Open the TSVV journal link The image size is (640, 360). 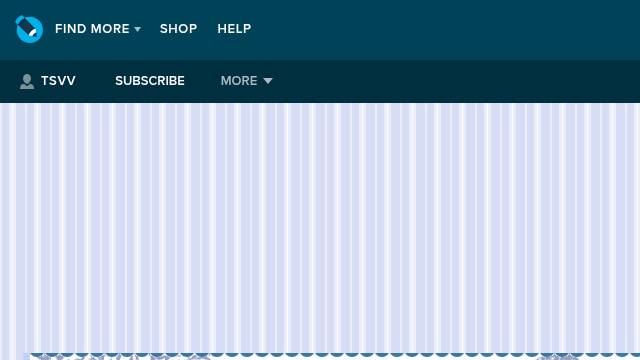58,81
